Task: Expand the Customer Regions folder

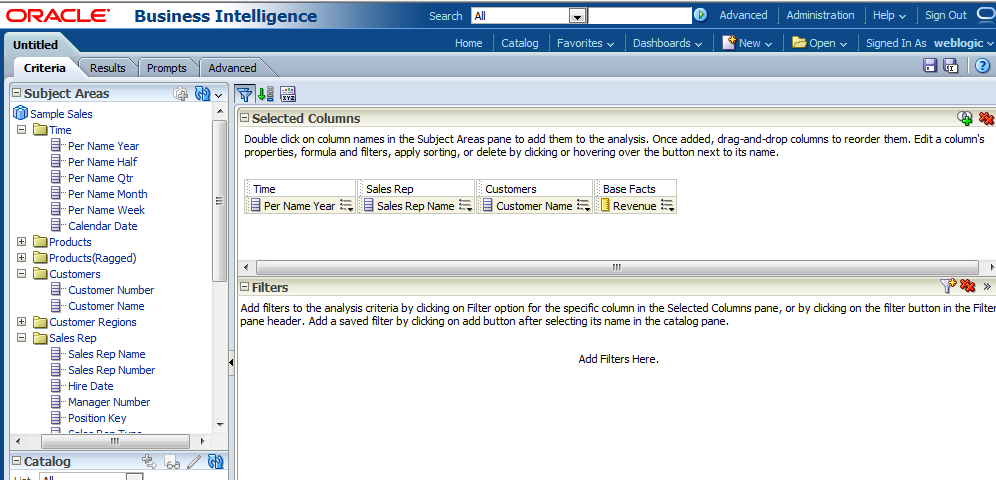Action: click(x=22, y=322)
